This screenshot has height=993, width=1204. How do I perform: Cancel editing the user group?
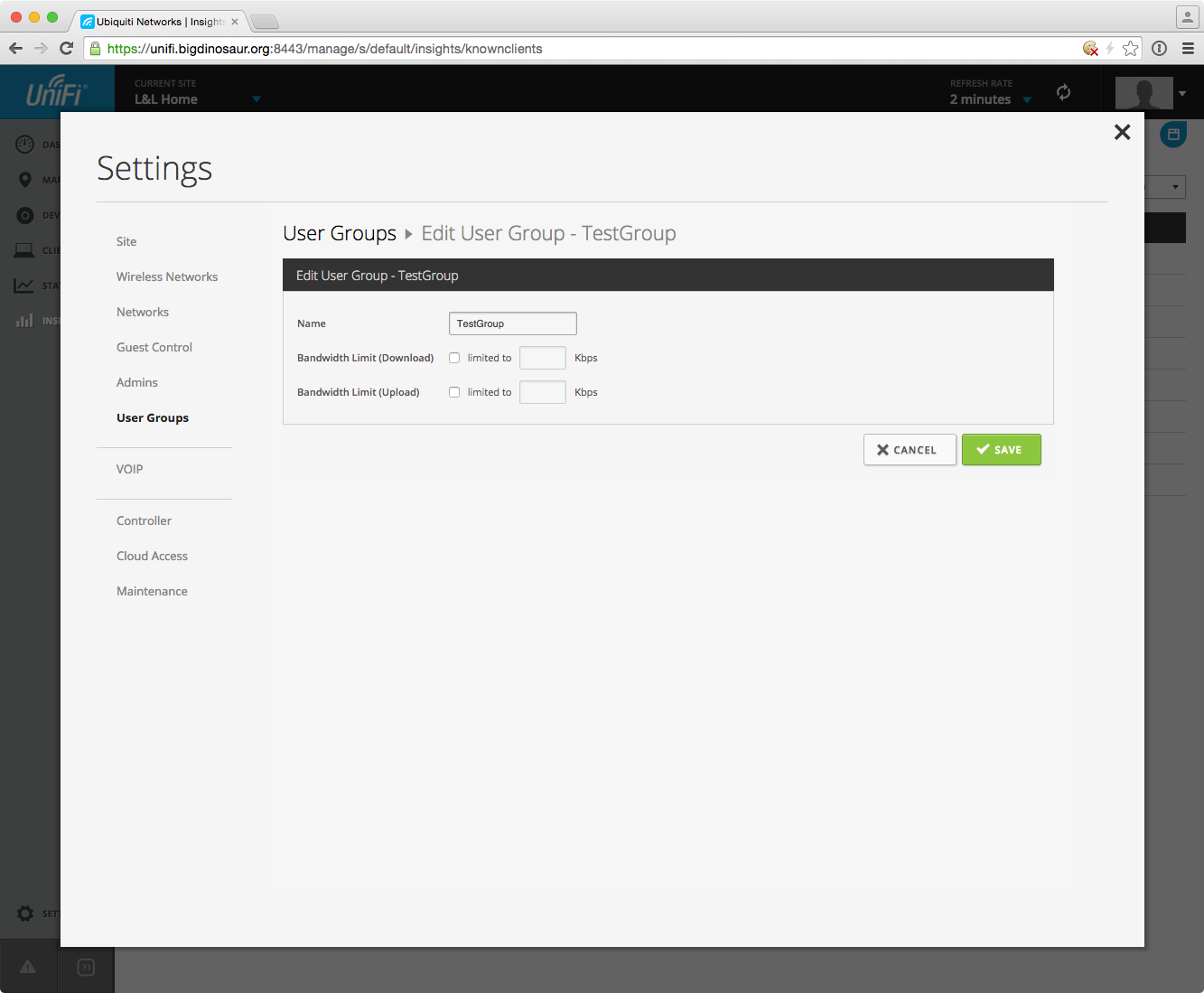point(909,450)
